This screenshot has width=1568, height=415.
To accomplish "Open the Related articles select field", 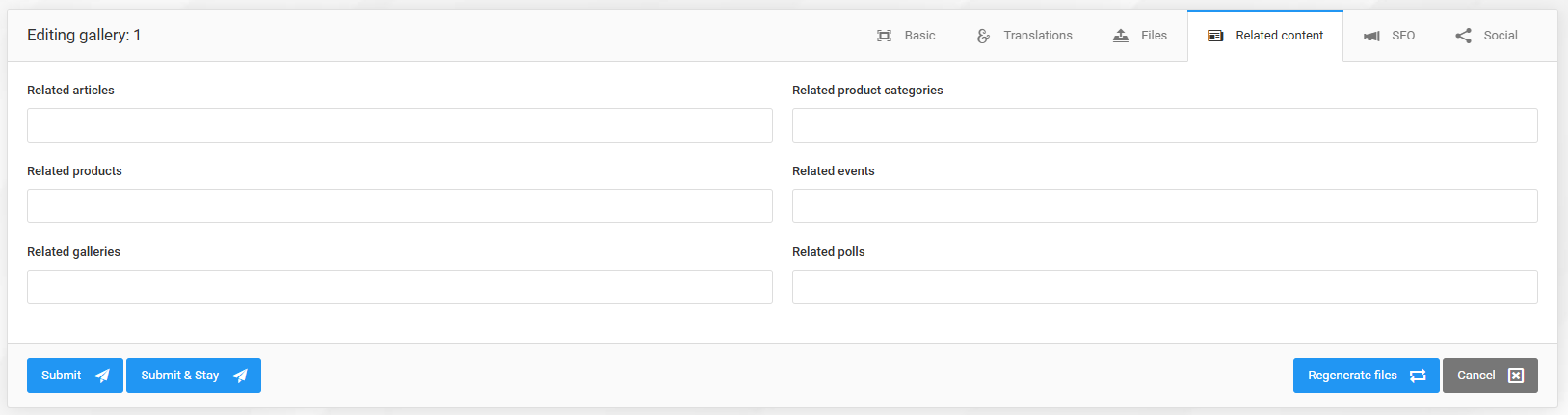I will pos(400,125).
